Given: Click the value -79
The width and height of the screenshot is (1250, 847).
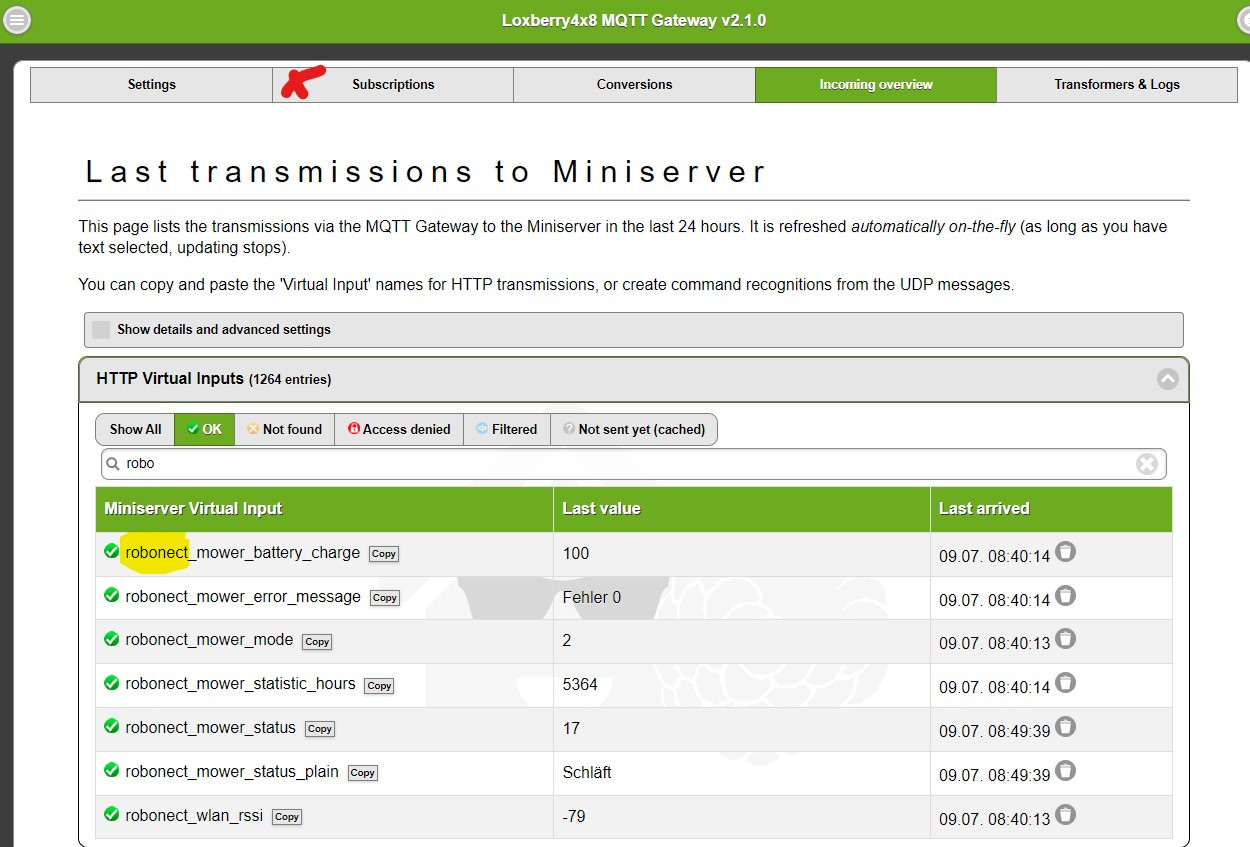Looking at the screenshot, I should [574, 816].
